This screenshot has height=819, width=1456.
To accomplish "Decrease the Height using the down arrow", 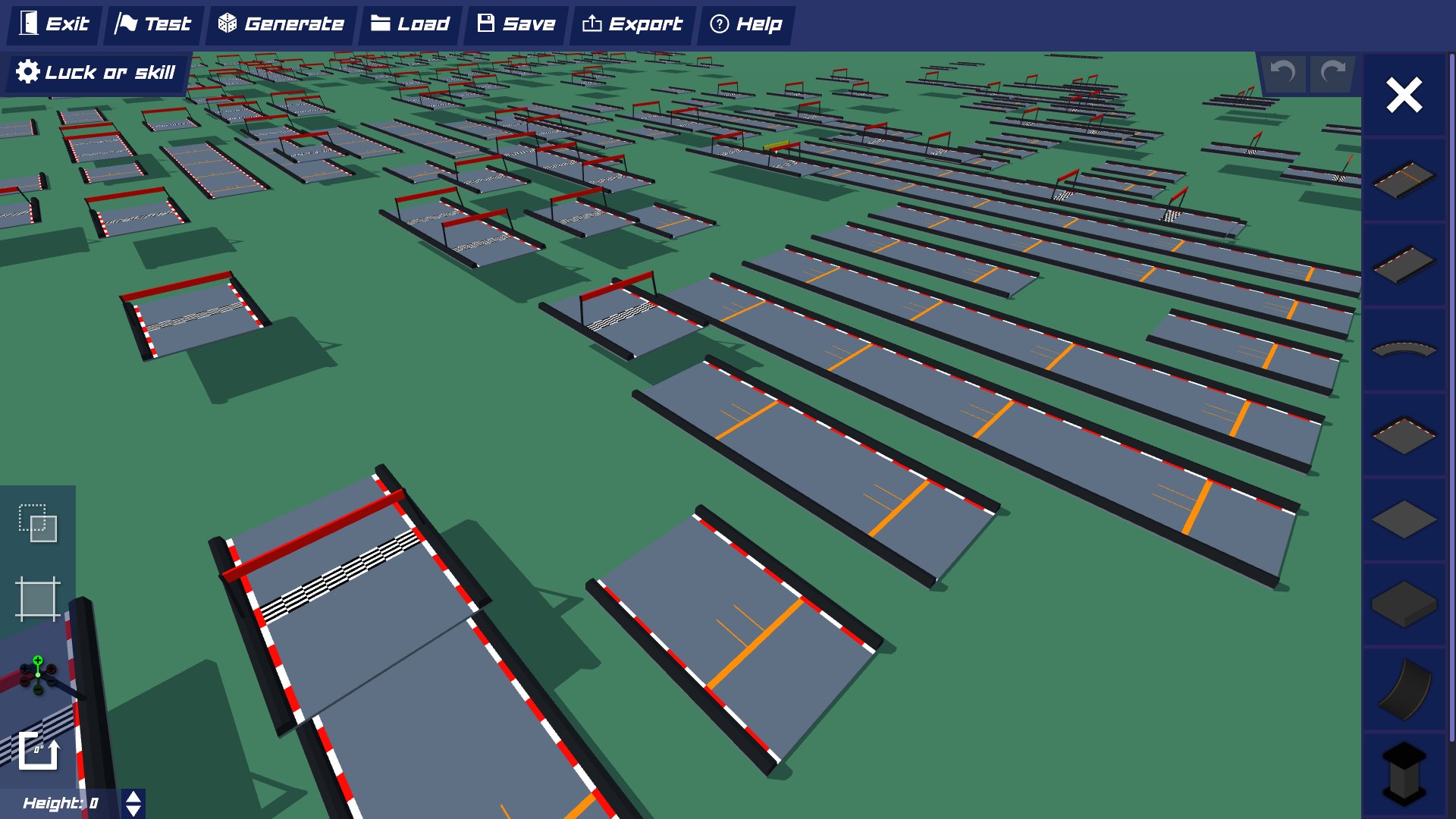I will coord(133,810).
